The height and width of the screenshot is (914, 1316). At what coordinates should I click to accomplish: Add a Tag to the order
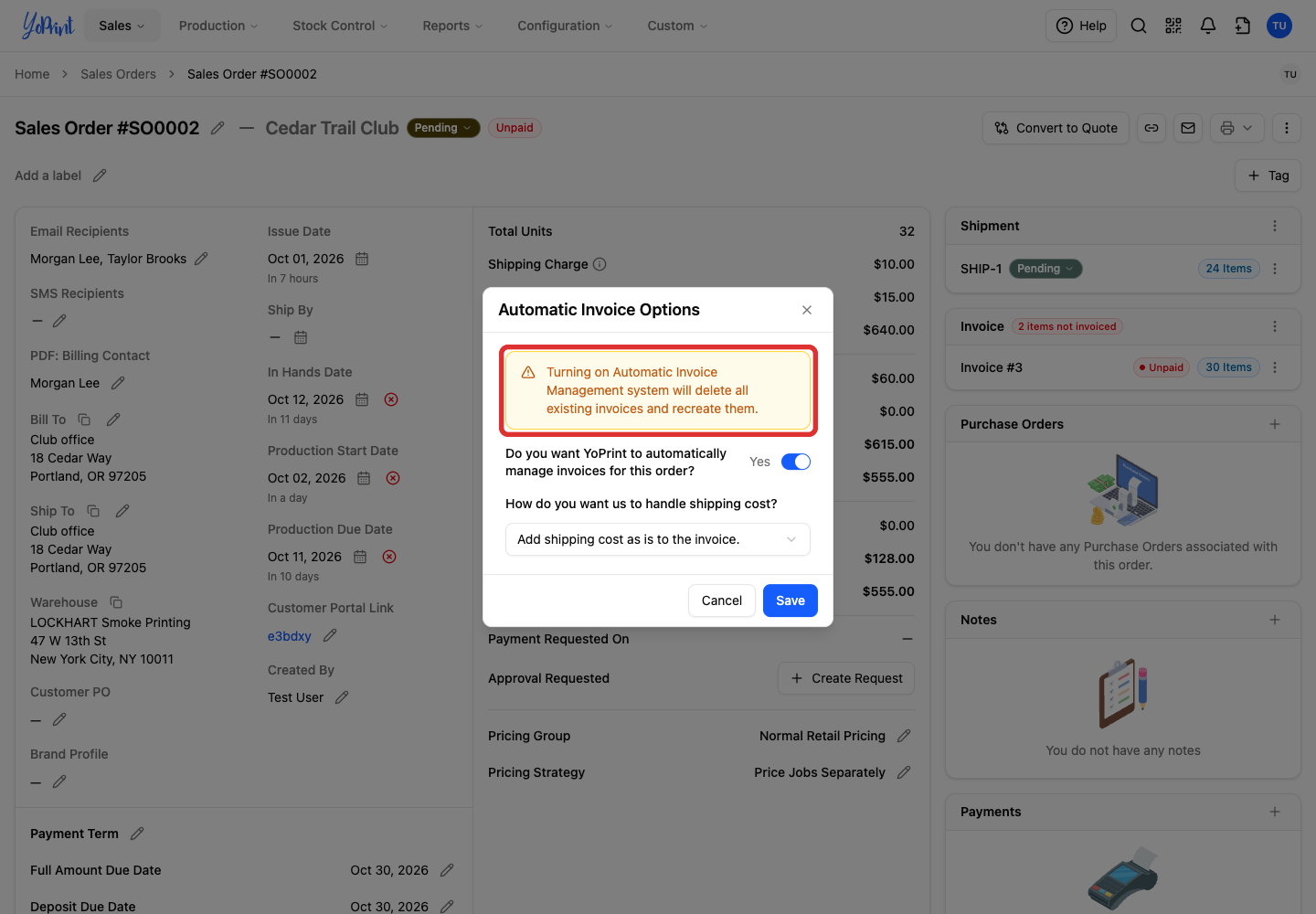(x=1268, y=175)
